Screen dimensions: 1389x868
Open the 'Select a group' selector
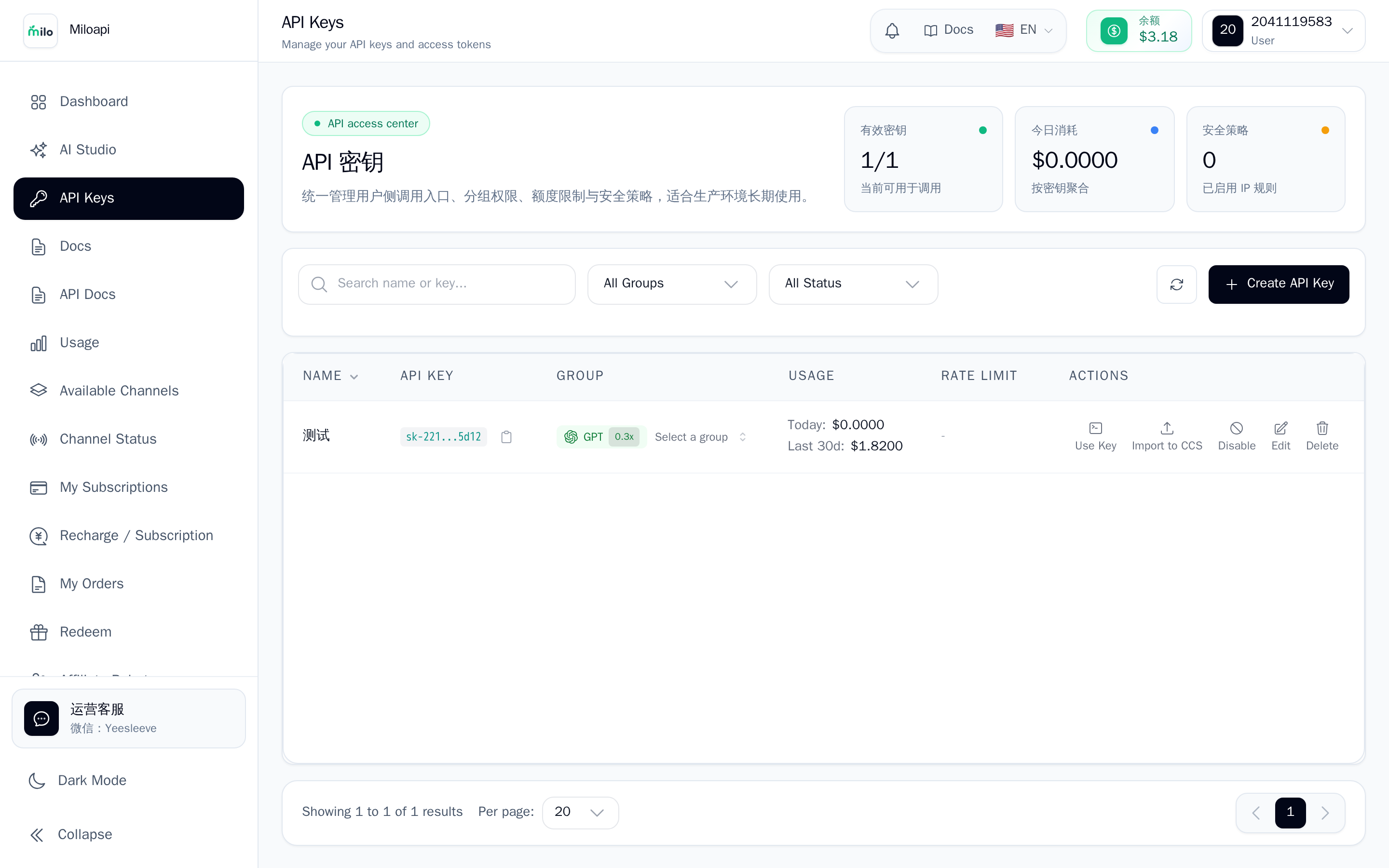[700, 437]
